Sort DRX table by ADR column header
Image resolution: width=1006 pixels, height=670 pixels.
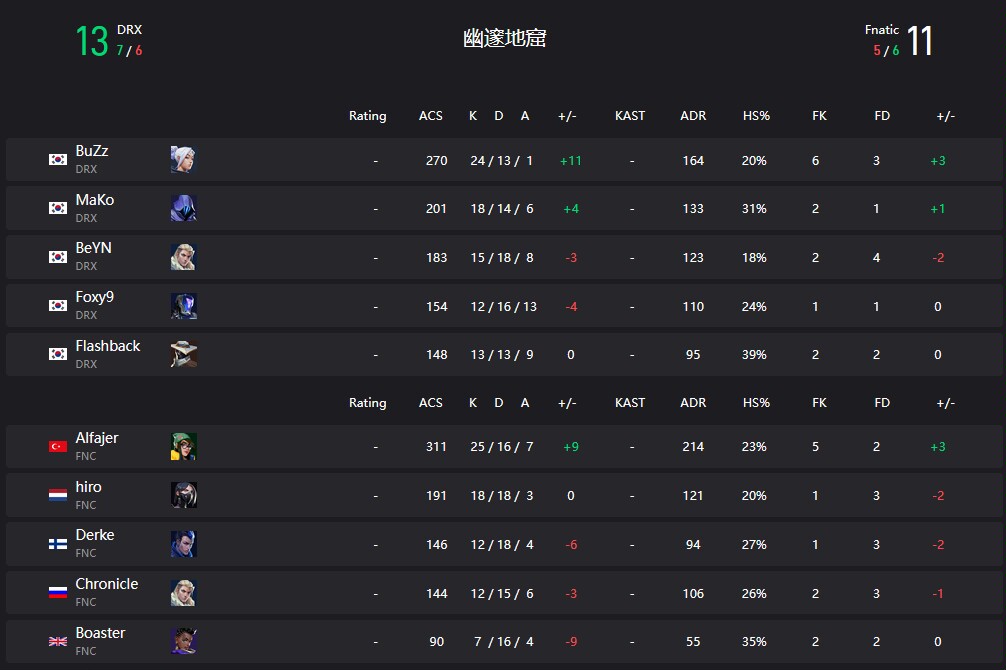coord(693,116)
